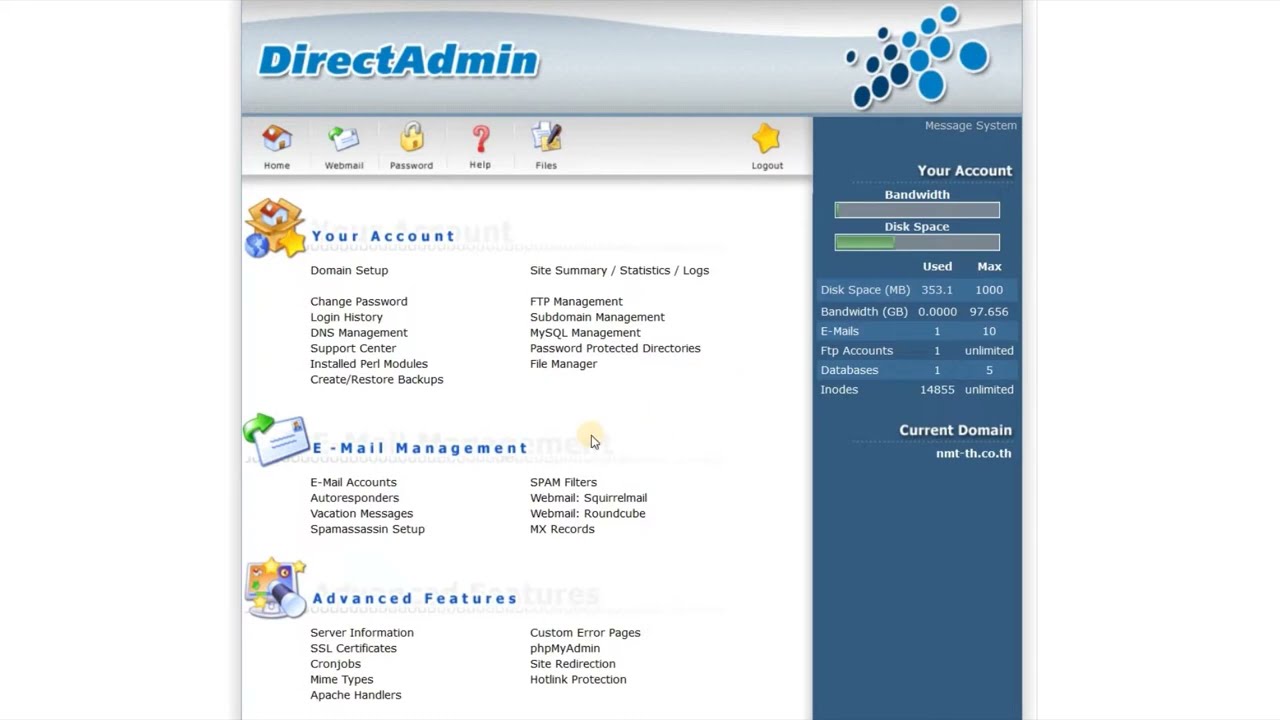
Task: Click the Your Account heading
Action: [383, 236]
